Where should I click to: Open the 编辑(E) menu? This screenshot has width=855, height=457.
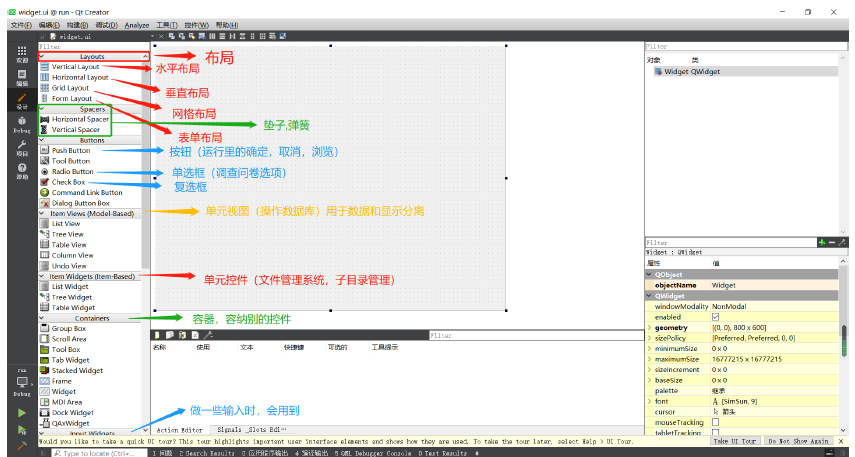[x=49, y=25]
